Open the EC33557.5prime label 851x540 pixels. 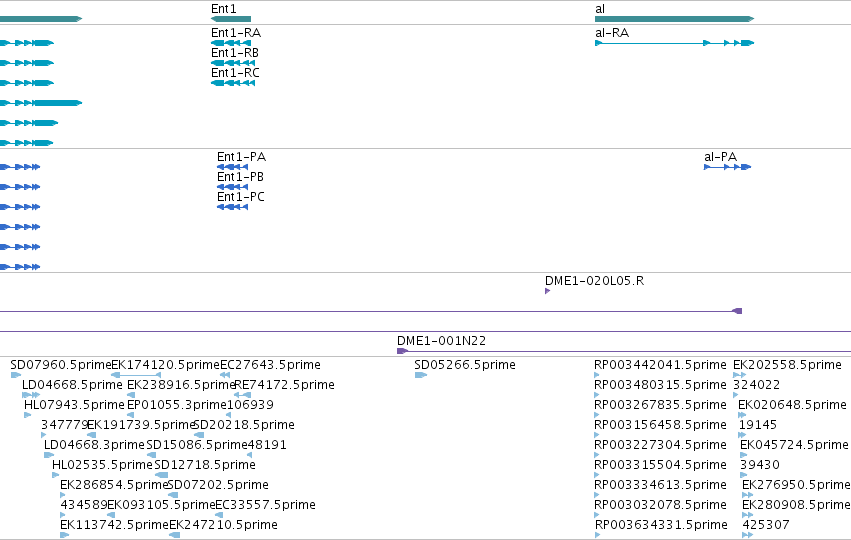coord(265,505)
